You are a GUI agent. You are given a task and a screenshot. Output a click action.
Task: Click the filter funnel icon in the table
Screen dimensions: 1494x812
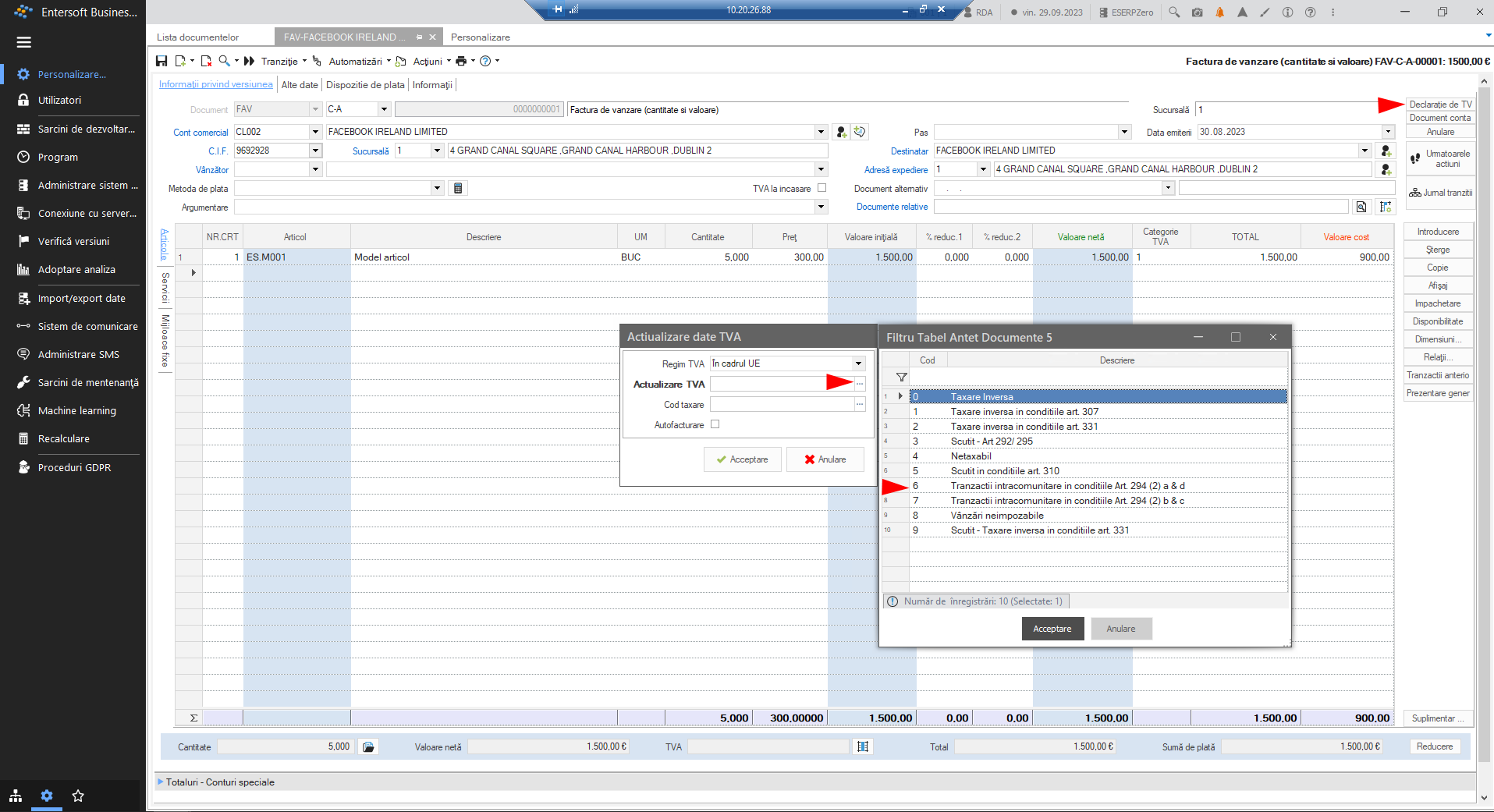pos(902,378)
